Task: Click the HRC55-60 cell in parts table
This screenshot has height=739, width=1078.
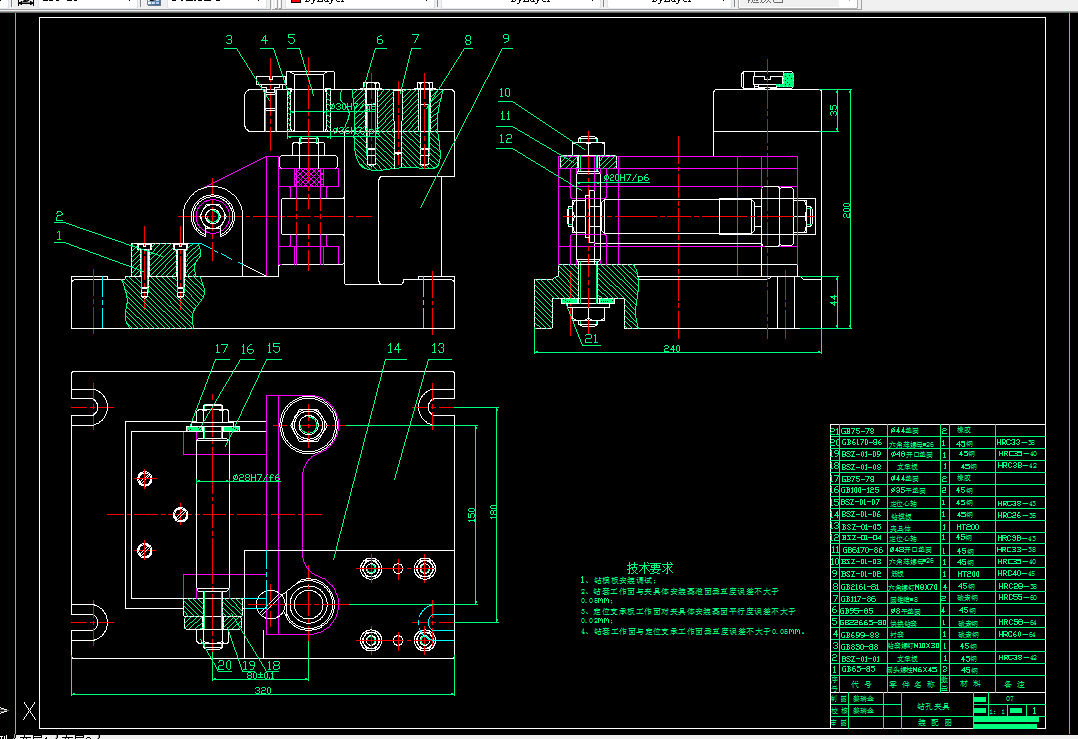Action: click(x=1018, y=598)
